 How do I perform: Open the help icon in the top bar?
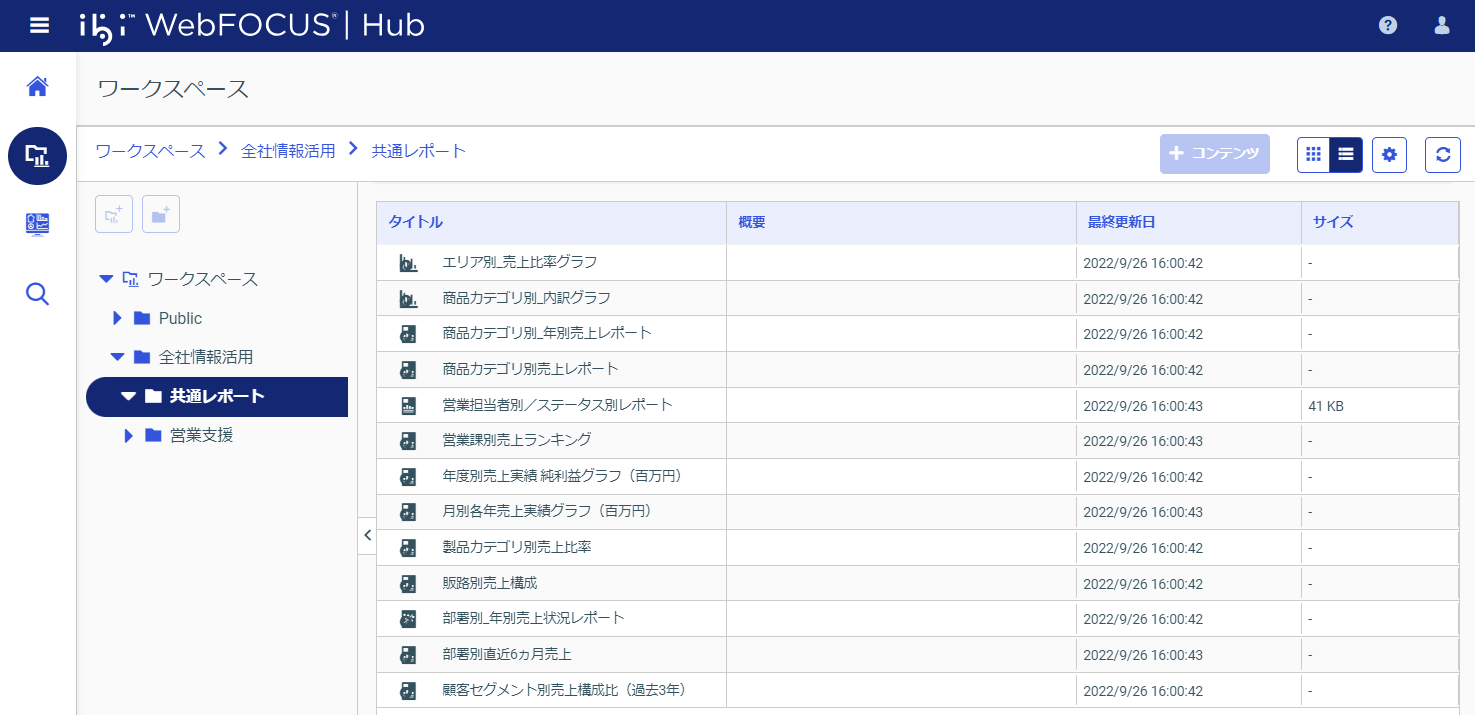click(x=1388, y=25)
